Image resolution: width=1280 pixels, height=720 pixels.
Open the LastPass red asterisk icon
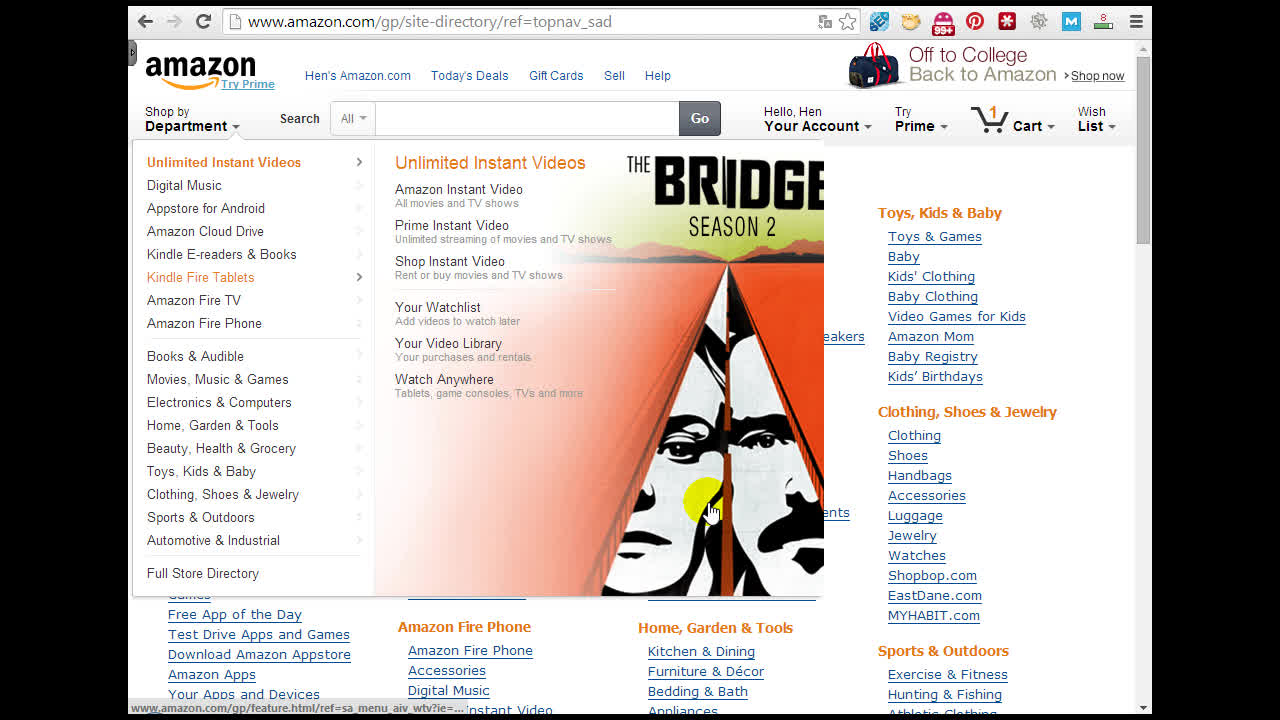pyautogui.click(x=1007, y=21)
